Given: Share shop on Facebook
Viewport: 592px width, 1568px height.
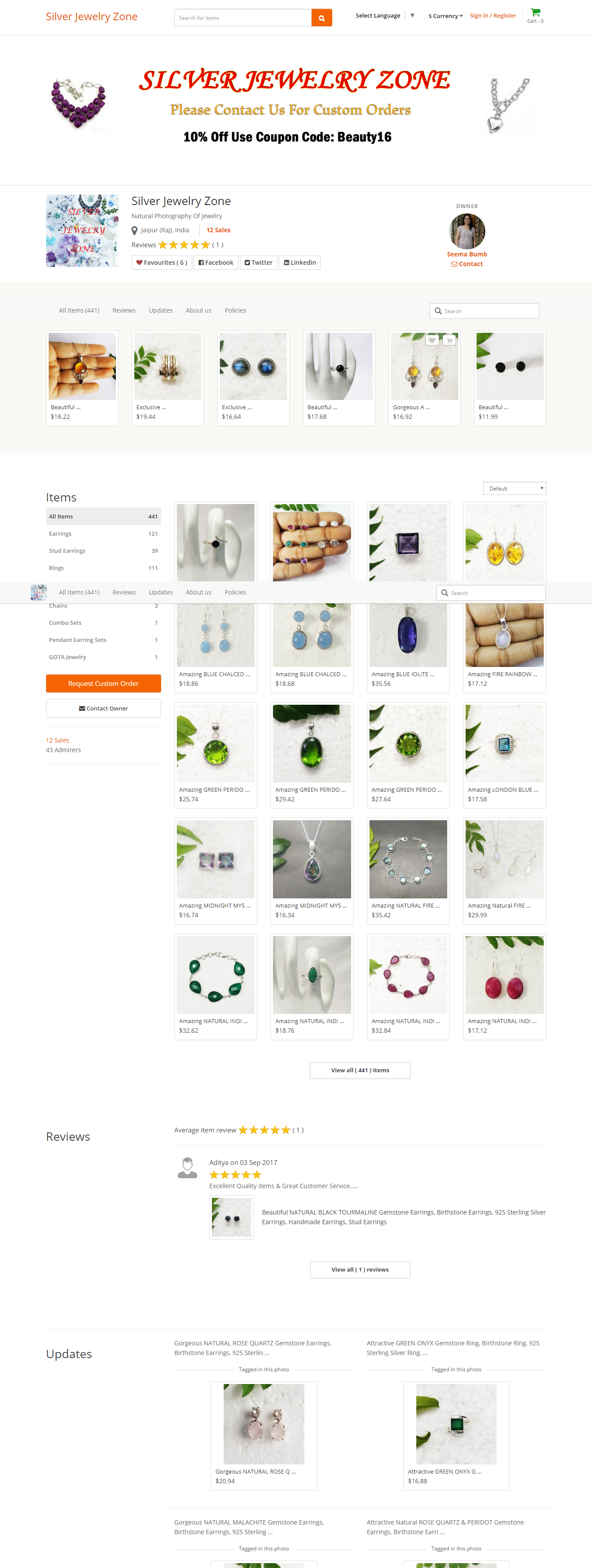Looking at the screenshot, I should tap(216, 262).
